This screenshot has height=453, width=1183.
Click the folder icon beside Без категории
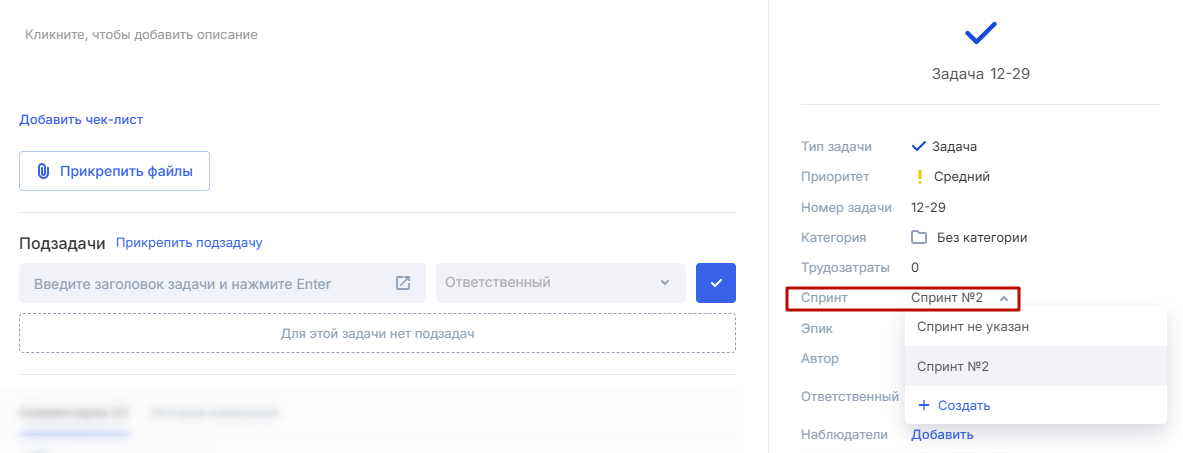919,238
